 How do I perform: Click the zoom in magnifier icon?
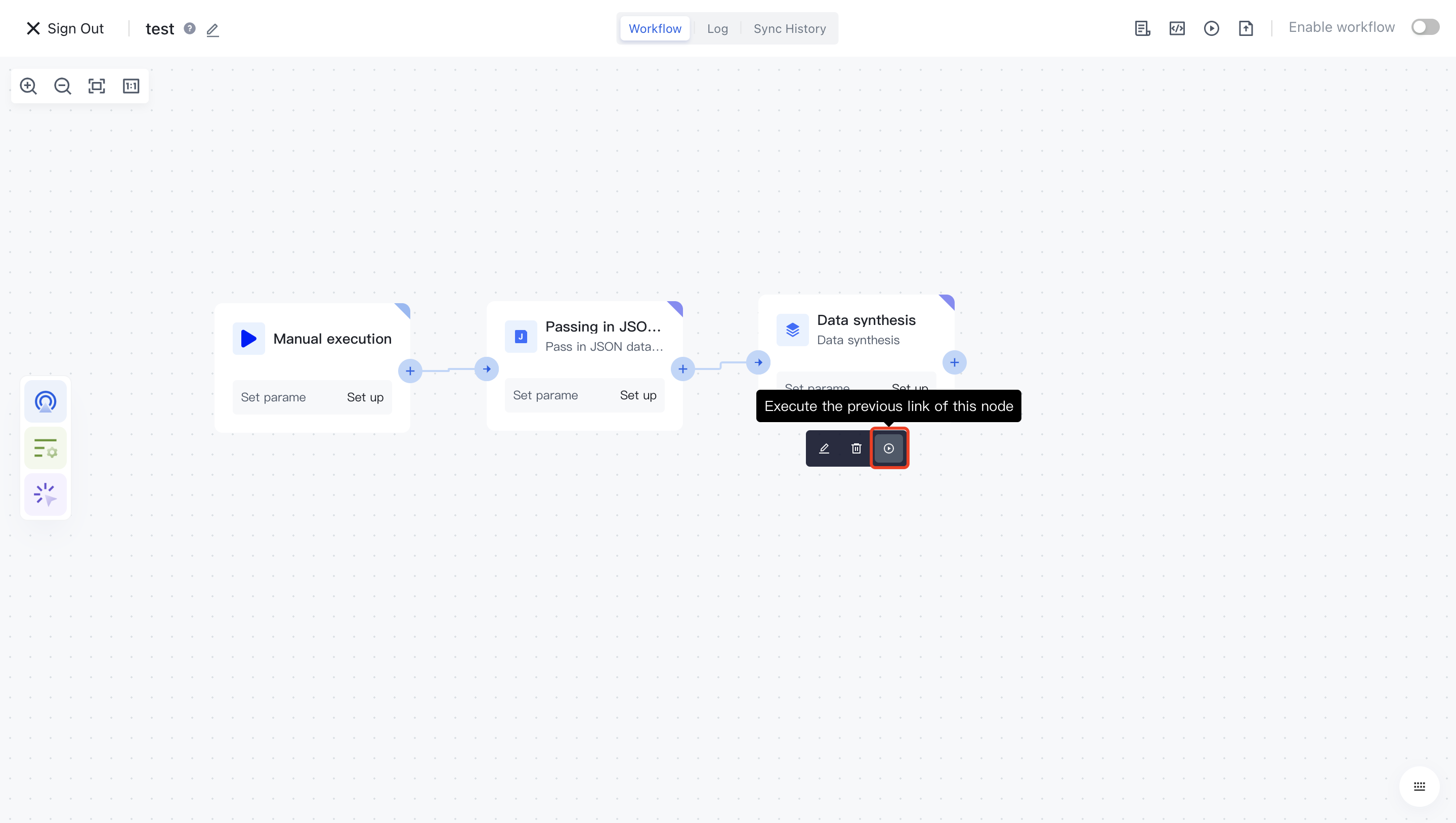point(28,86)
